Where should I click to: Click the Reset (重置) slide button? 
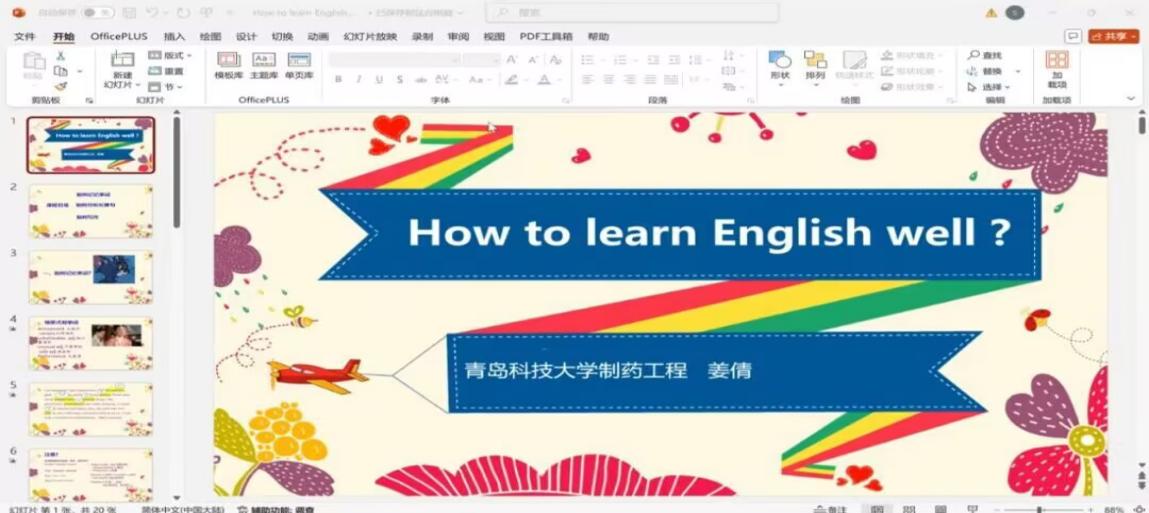click(x=168, y=72)
